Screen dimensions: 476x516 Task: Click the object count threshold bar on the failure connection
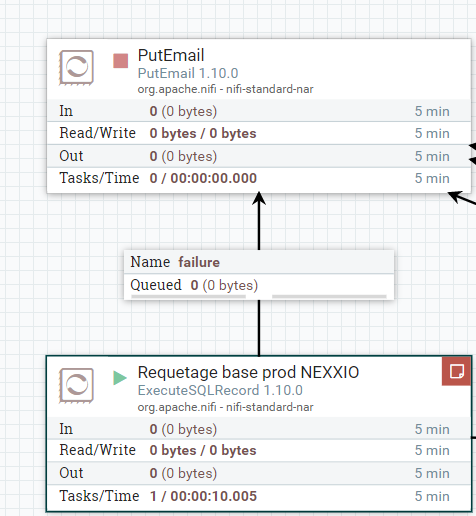coord(189,296)
